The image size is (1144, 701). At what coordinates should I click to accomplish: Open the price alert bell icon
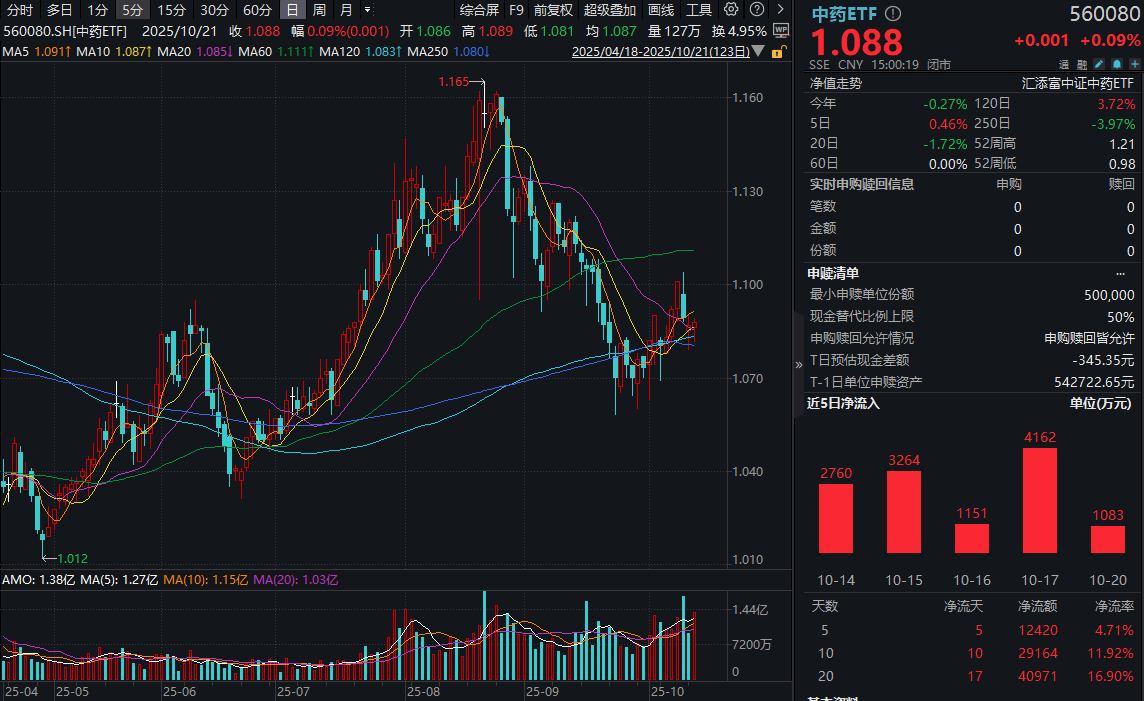[x=1117, y=64]
